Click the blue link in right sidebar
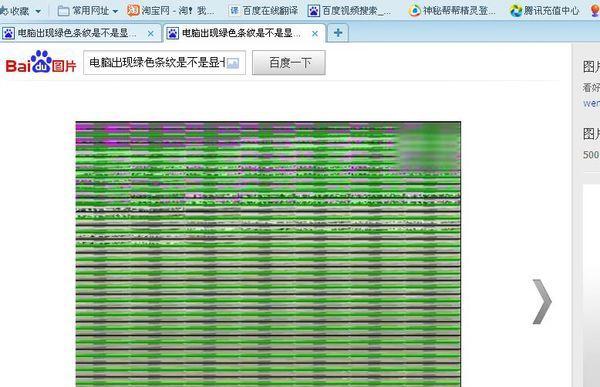The height and width of the screenshot is (387, 600). [591, 103]
